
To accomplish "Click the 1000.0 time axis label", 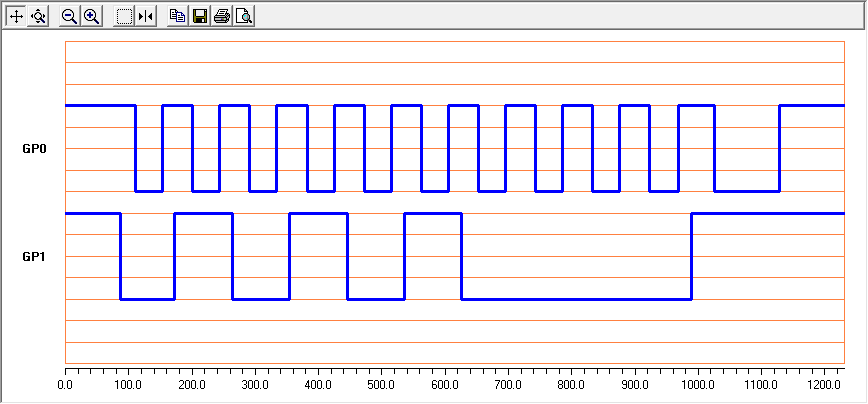I will pos(698,384).
